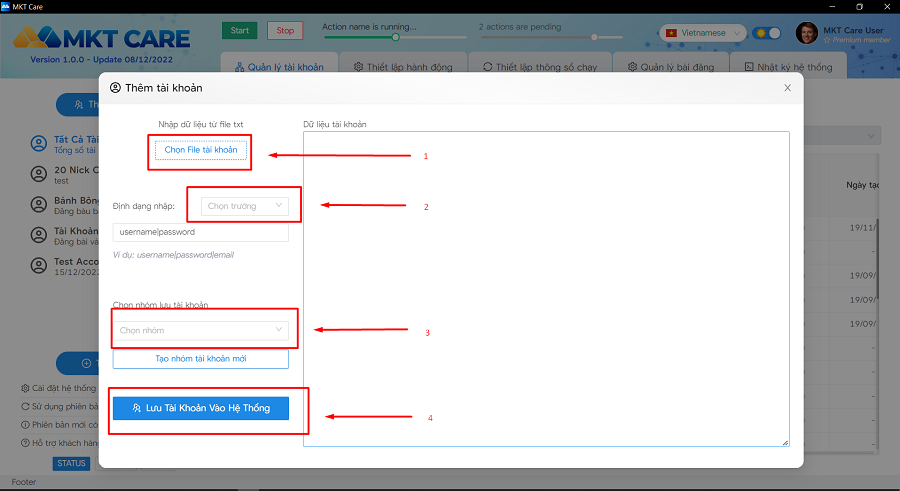Expand the Chọn nhóm dropdown
The height and width of the screenshot is (491, 900).
coord(200,330)
